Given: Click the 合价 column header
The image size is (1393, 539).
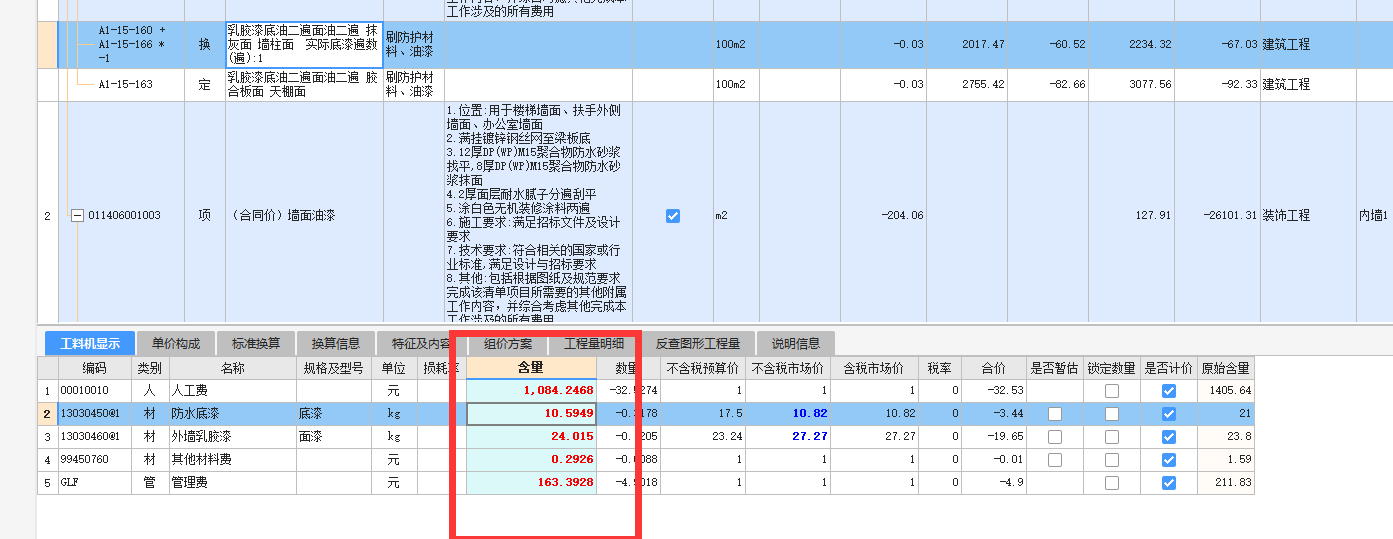Looking at the screenshot, I should [x=993, y=368].
